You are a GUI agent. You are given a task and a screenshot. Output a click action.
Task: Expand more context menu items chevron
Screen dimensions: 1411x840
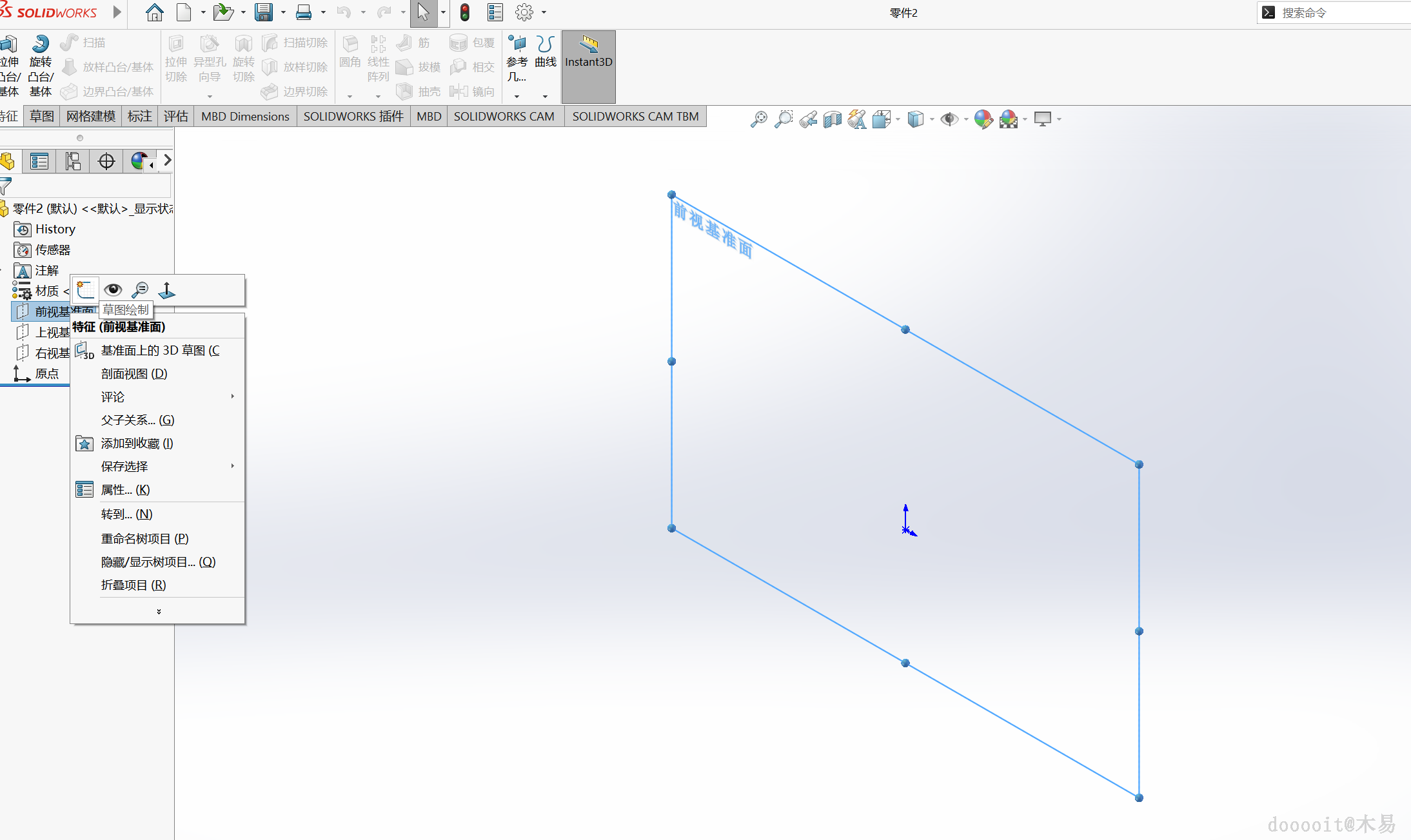[x=159, y=611]
